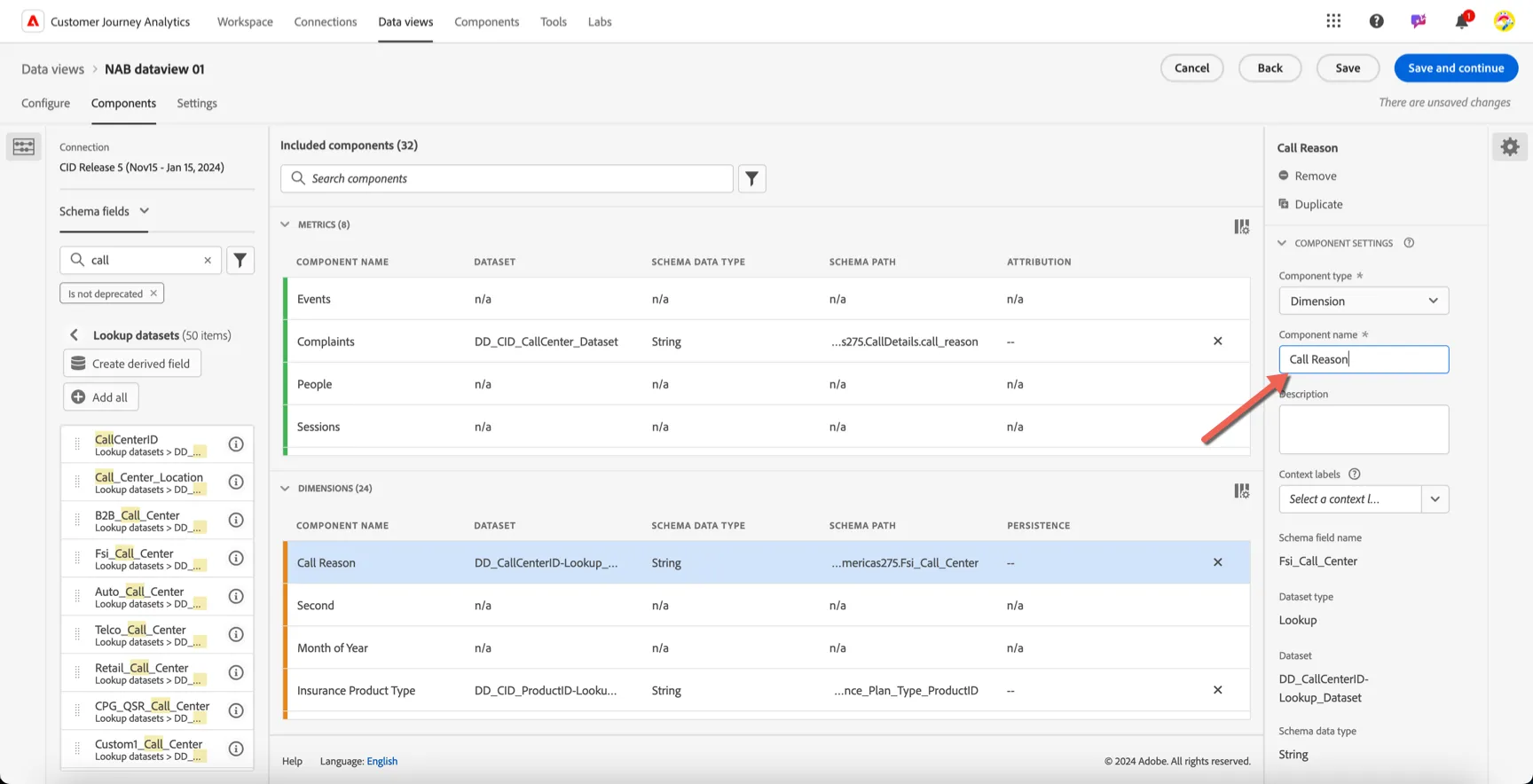The image size is (1533, 784).
Task: Click the Component name input field
Action: (x=1364, y=359)
